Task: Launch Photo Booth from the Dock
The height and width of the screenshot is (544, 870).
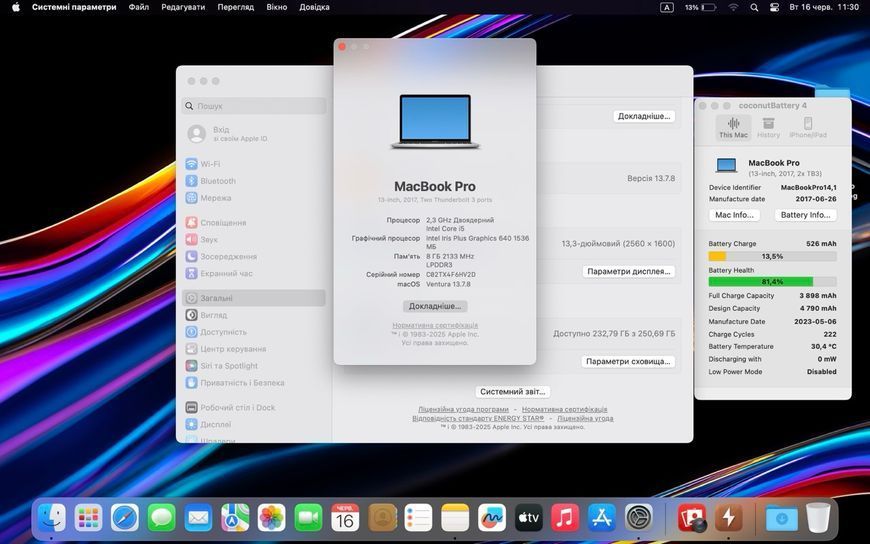Action: coord(692,518)
